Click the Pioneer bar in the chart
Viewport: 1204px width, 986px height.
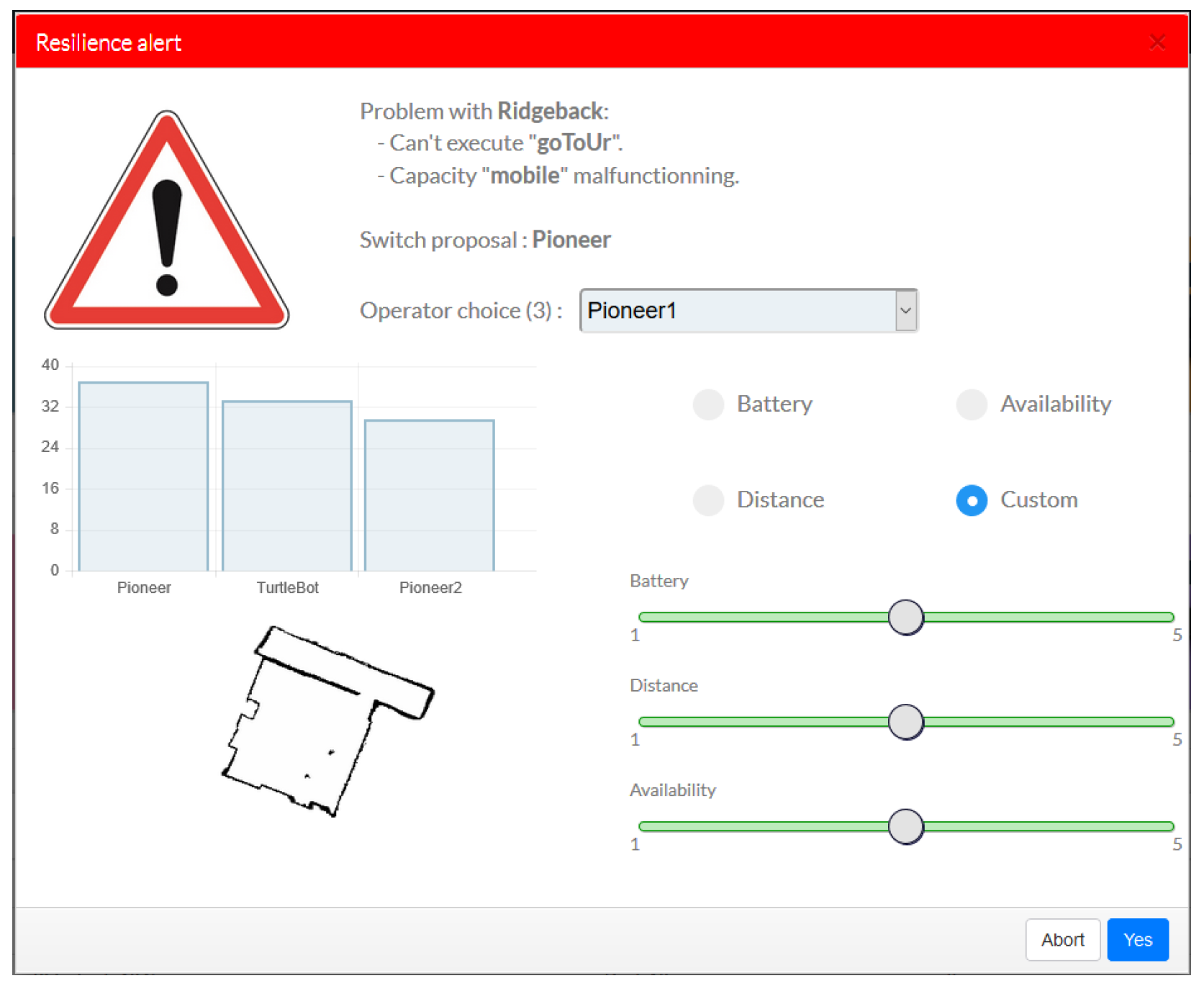143,476
